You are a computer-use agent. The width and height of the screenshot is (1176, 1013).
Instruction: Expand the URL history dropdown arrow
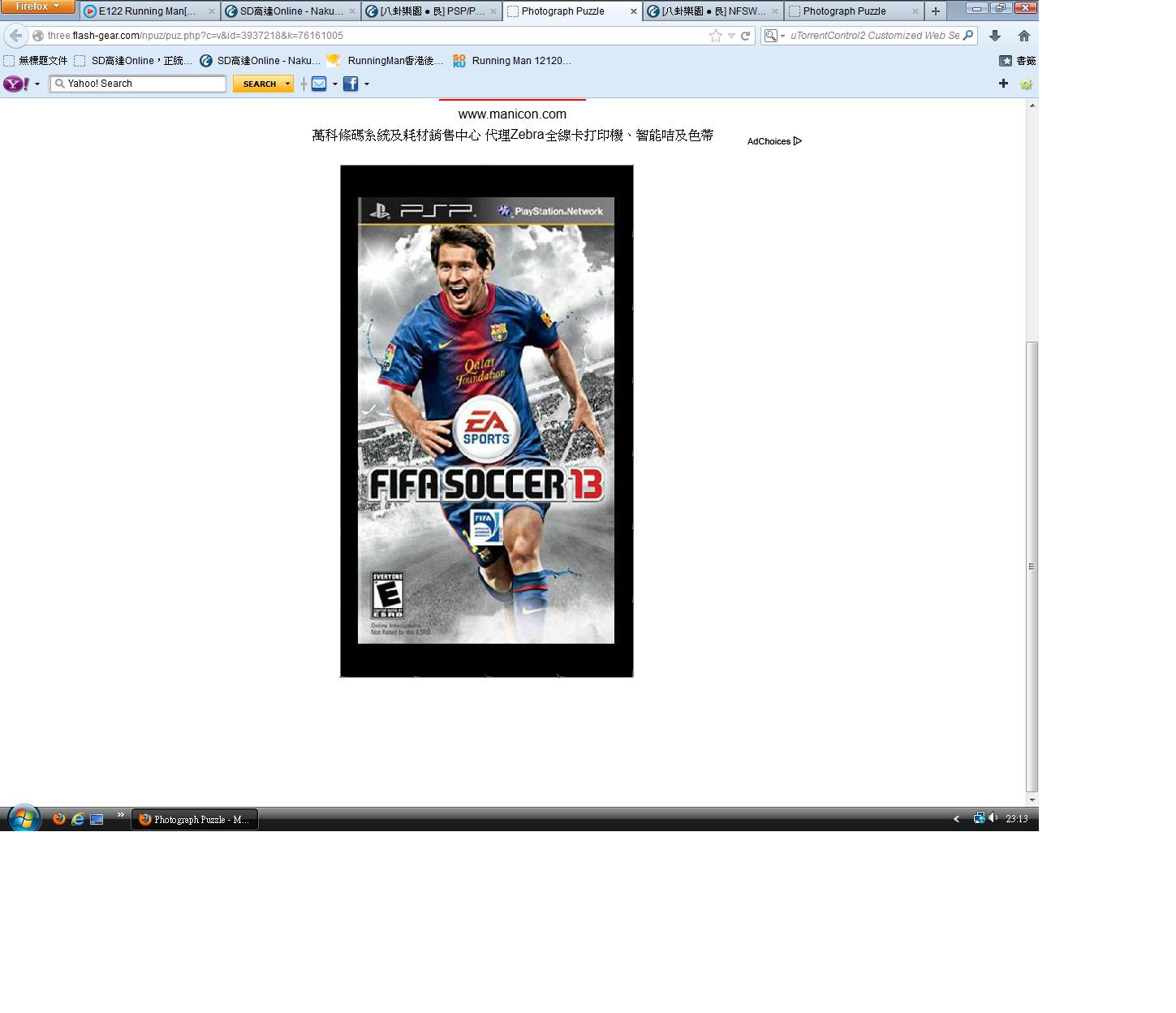tap(731, 36)
